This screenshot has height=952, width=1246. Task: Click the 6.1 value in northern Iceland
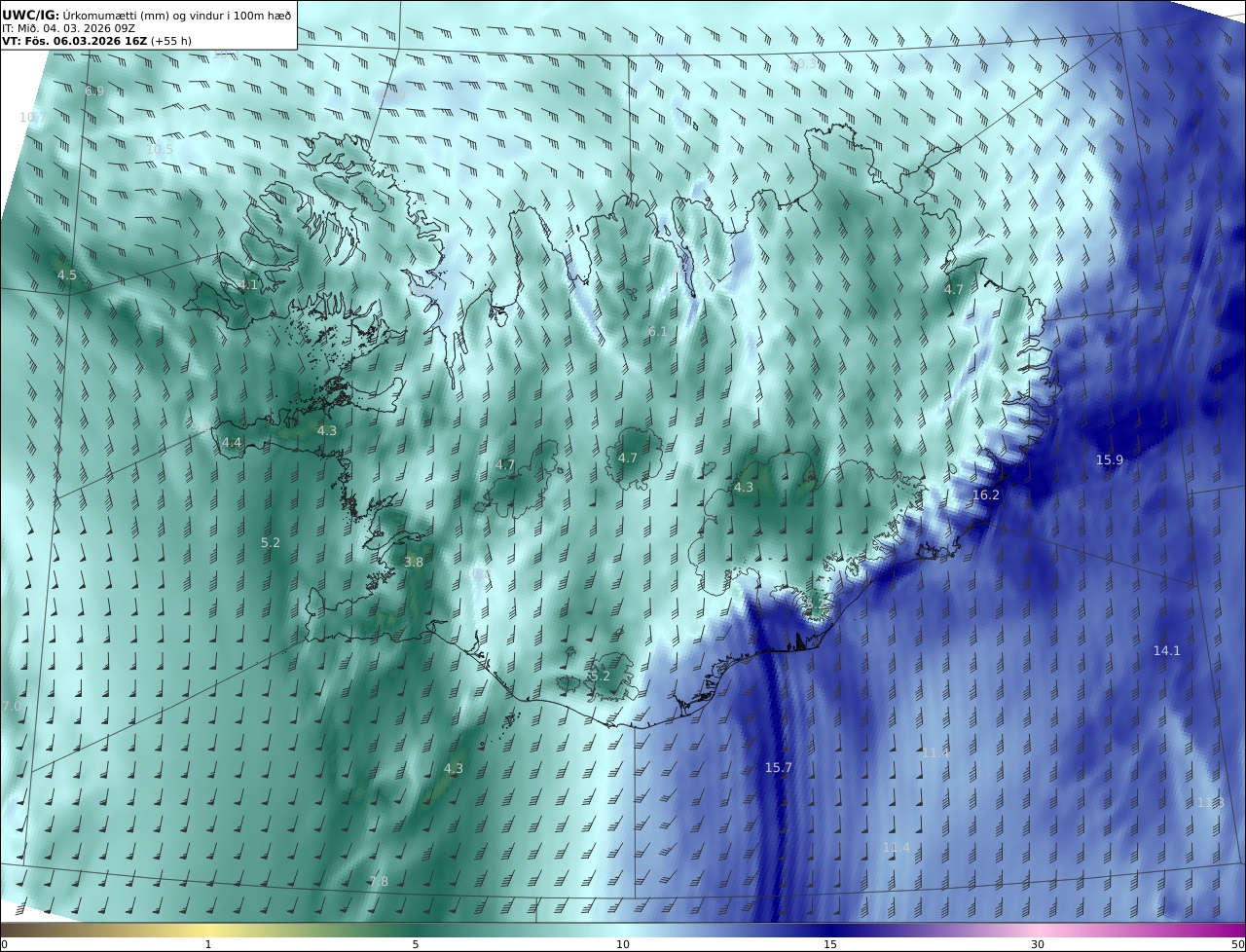pos(658,332)
